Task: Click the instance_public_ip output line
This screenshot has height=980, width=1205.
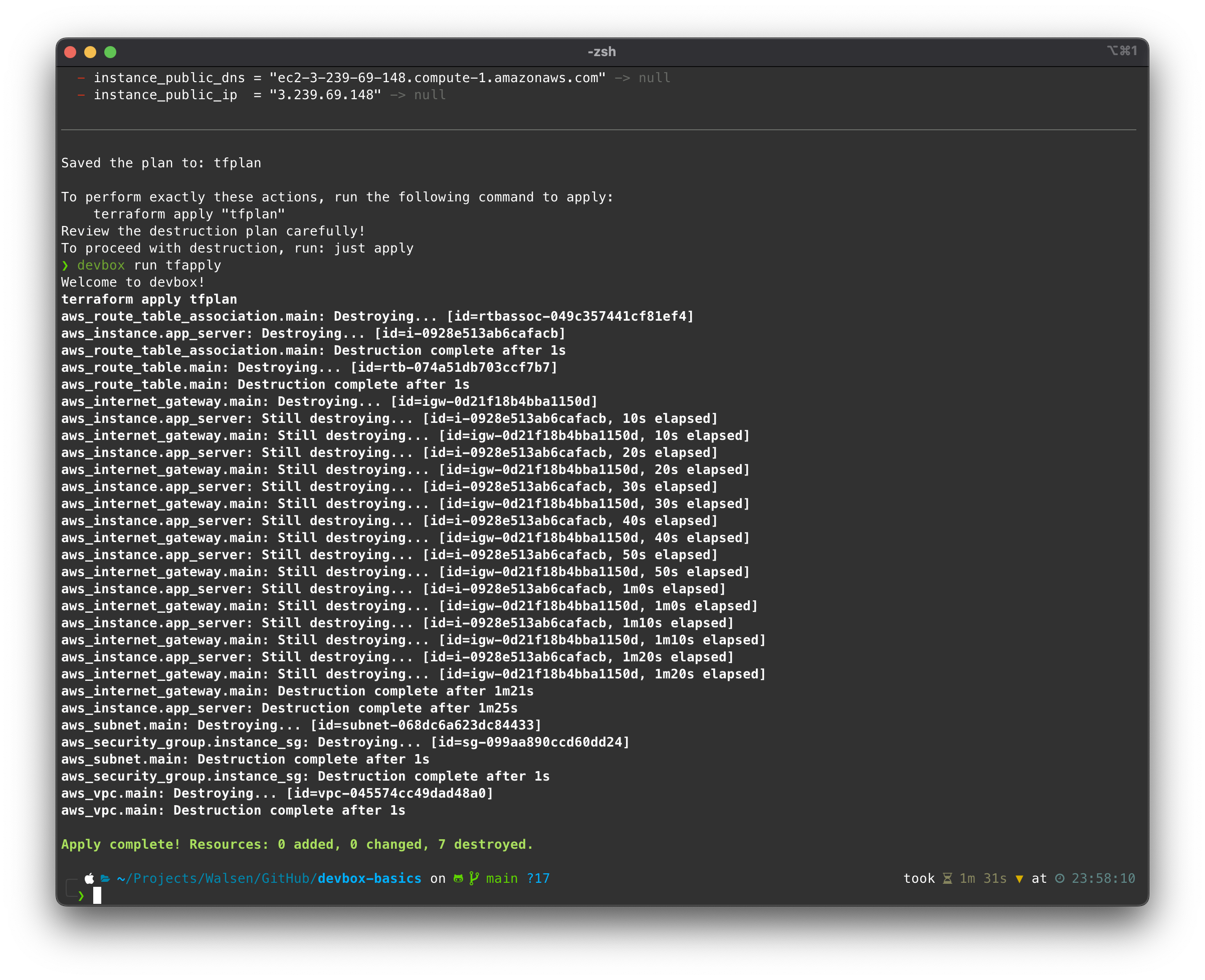Action: [x=261, y=95]
